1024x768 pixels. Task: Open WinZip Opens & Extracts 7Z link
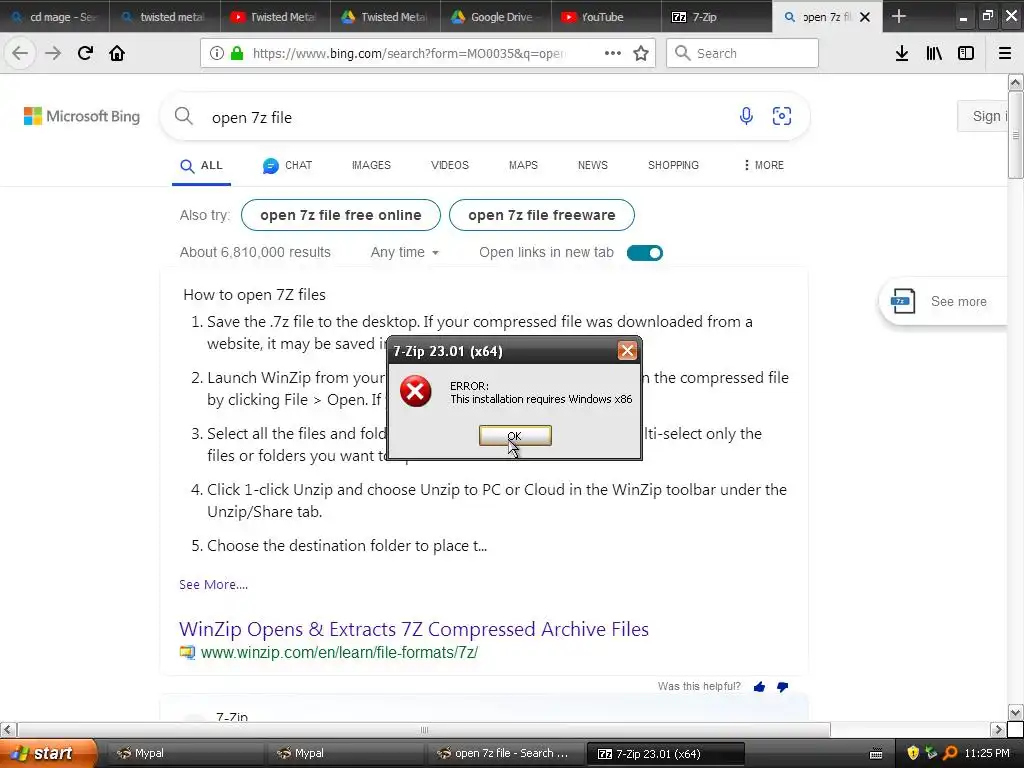pyautogui.click(x=414, y=629)
